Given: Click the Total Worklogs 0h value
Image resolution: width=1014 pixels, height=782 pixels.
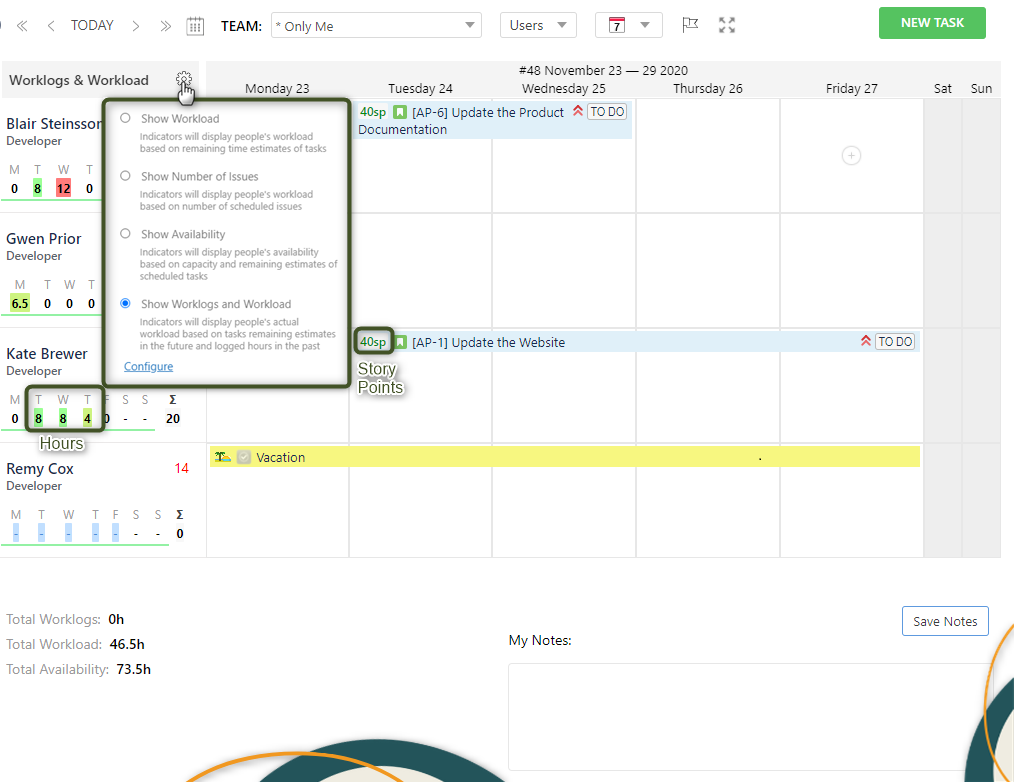Looking at the screenshot, I should (116, 619).
